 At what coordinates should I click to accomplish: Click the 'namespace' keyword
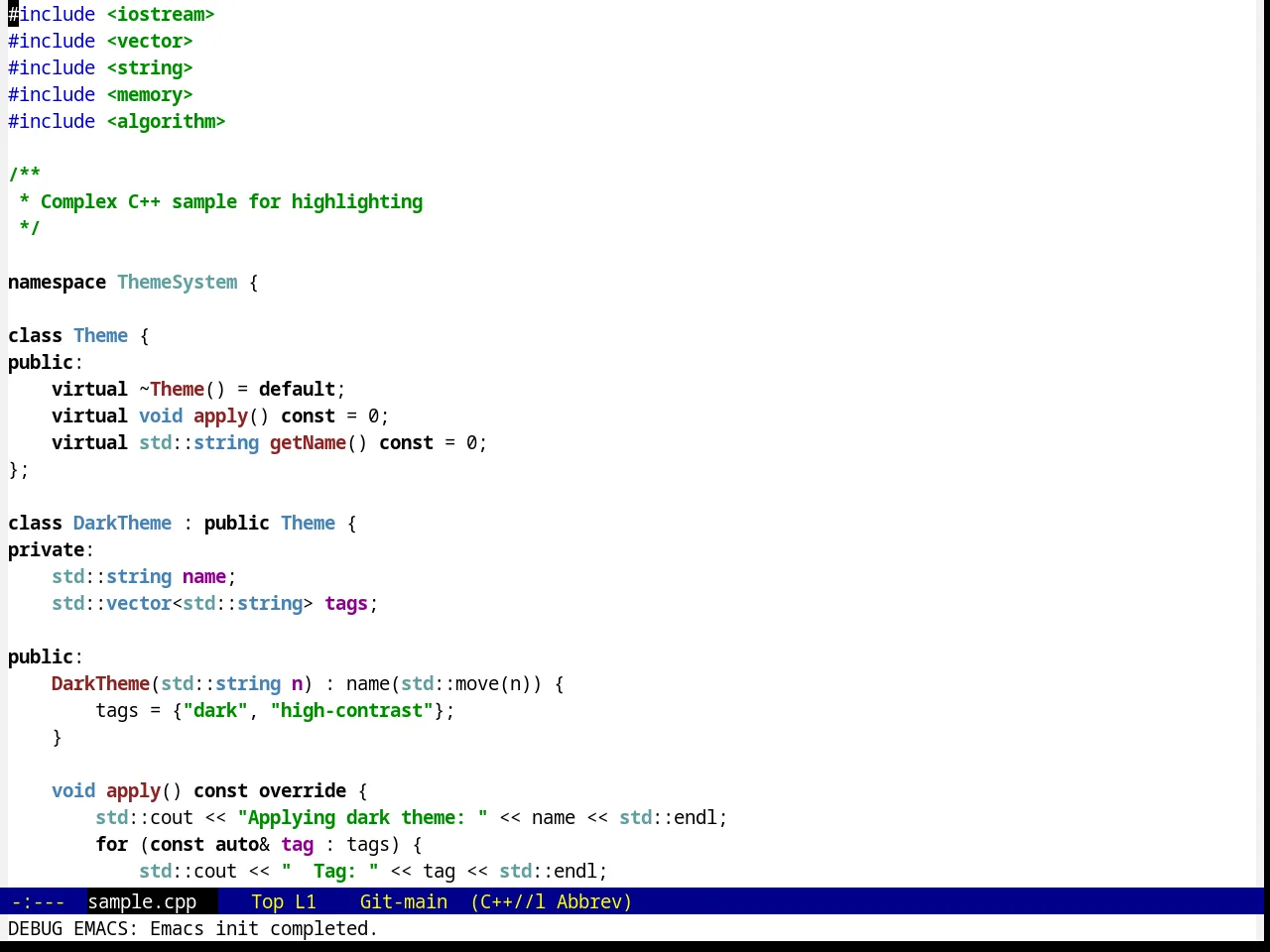click(x=57, y=282)
